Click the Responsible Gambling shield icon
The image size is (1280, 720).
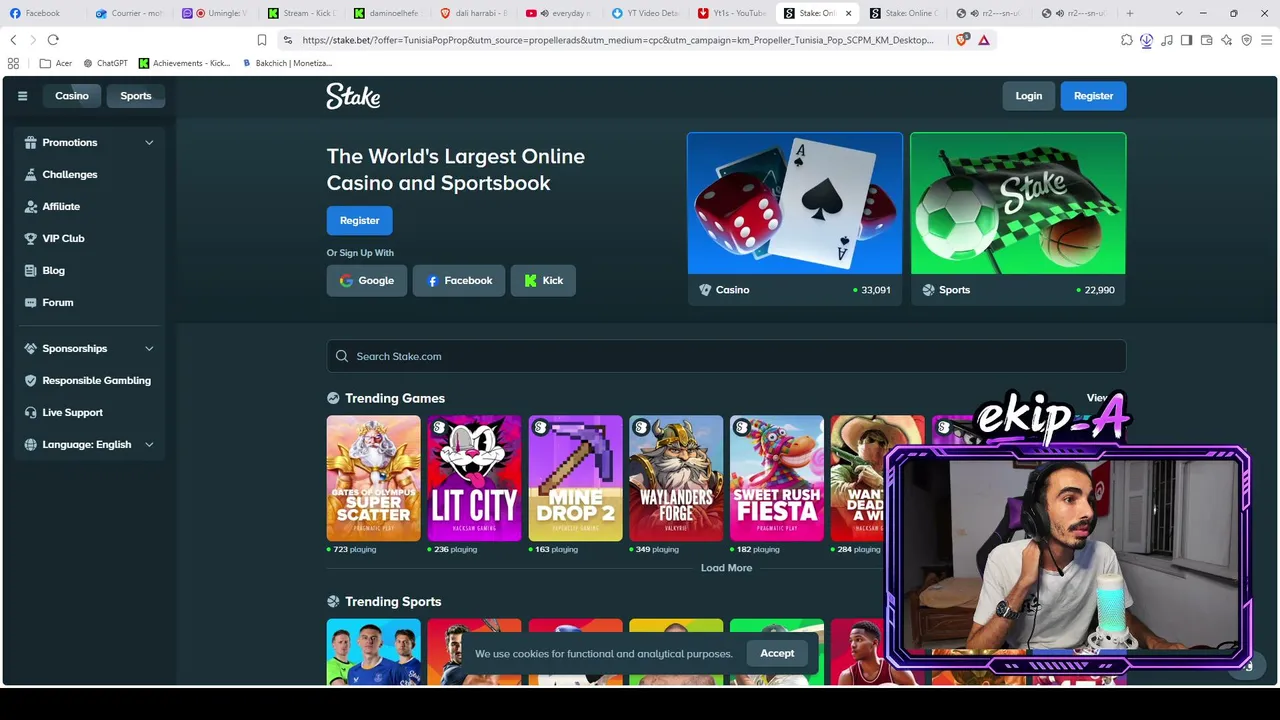pyautogui.click(x=30, y=380)
